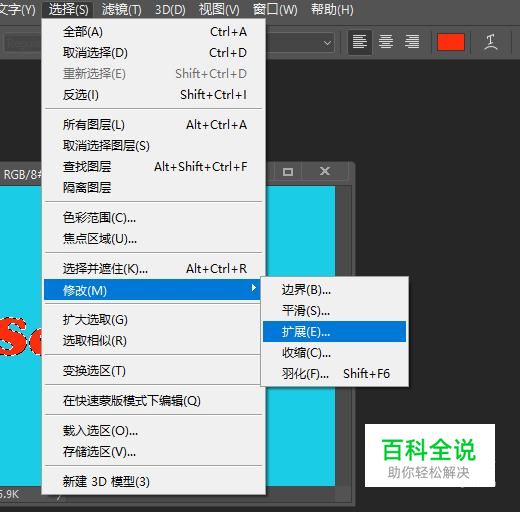Image resolution: width=520 pixels, height=512 pixels.
Task: Choose 收缩(C)... in submenu
Action: 334,353
